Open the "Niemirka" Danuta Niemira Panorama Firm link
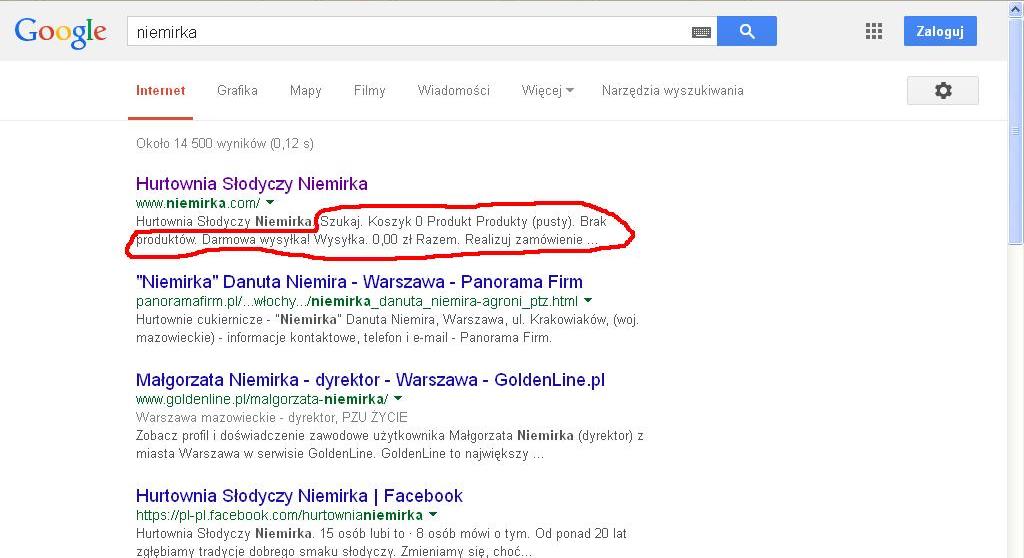 click(x=359, y=282)
